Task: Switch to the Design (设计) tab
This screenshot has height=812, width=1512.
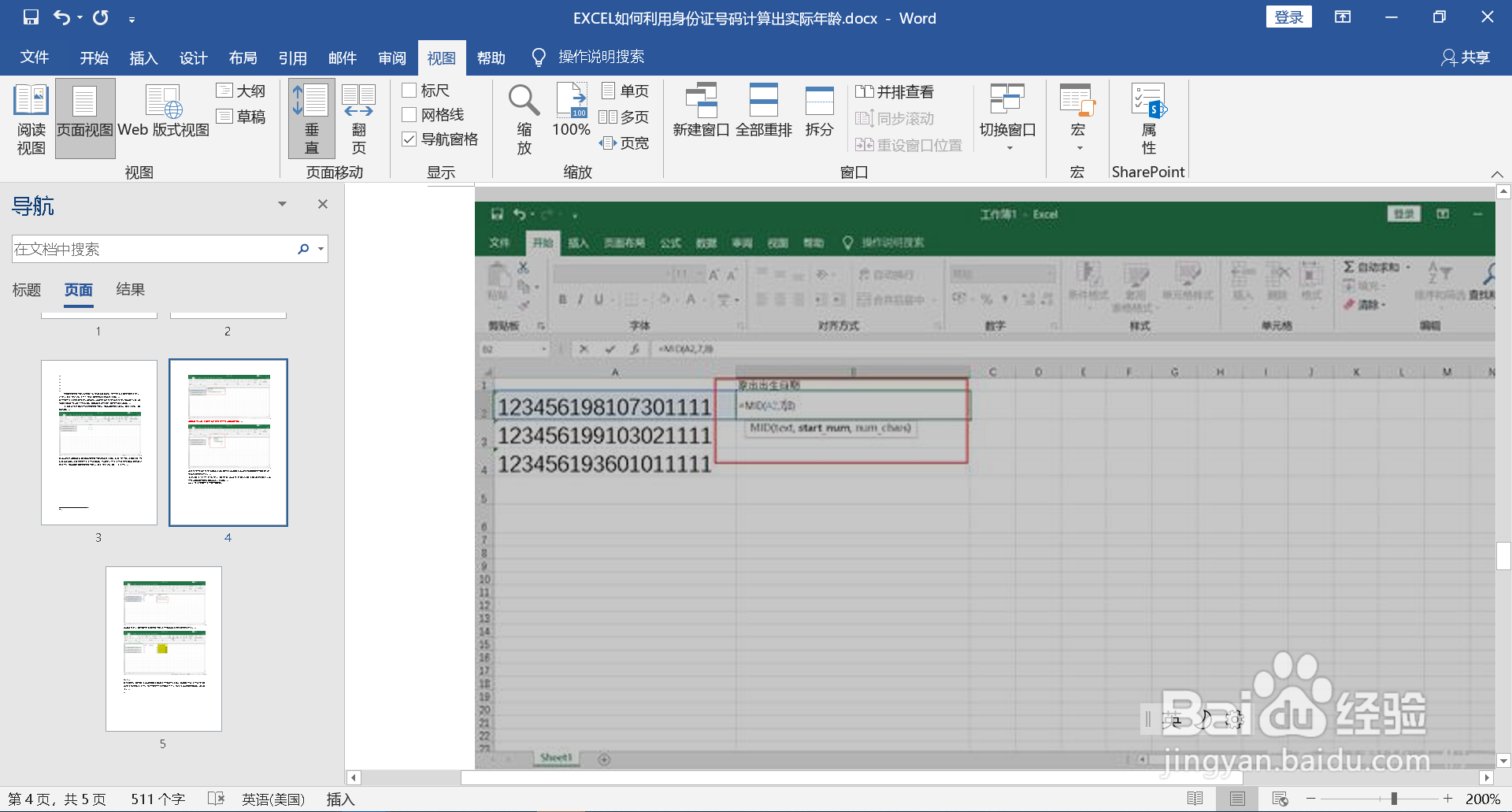Action: [x=194, y=57]
